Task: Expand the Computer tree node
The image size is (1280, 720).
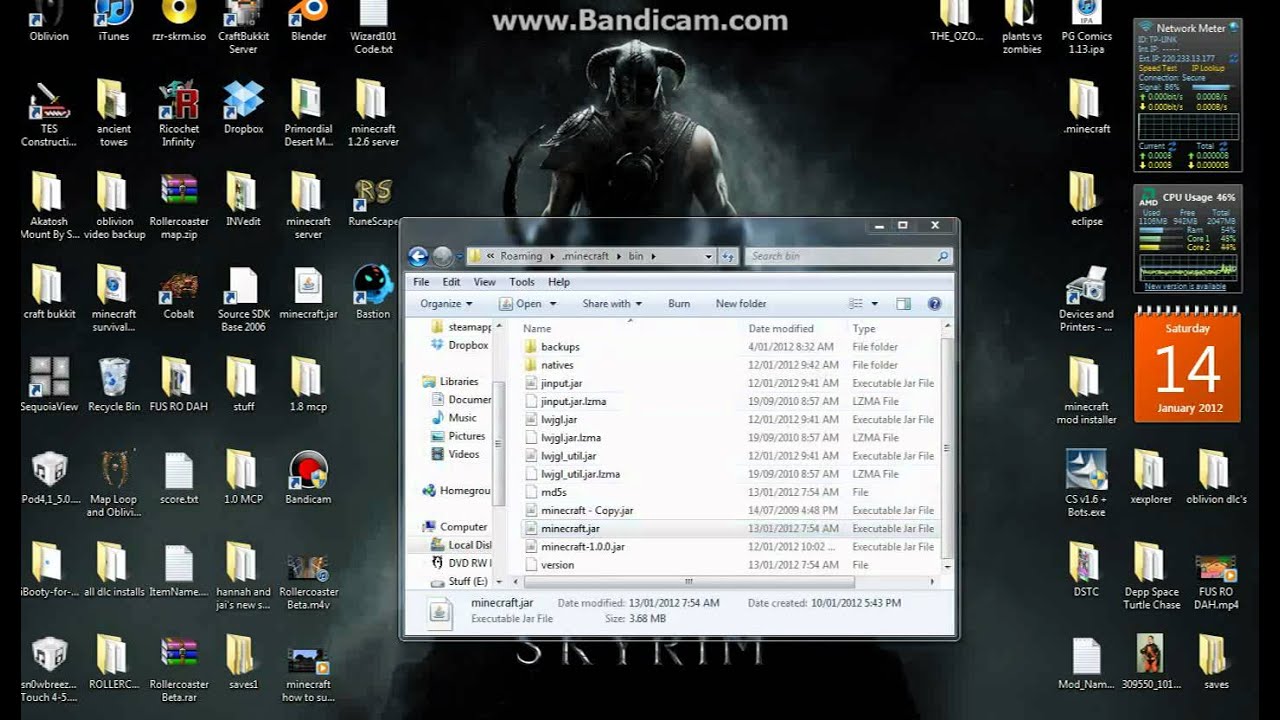Action: [417, 527]
